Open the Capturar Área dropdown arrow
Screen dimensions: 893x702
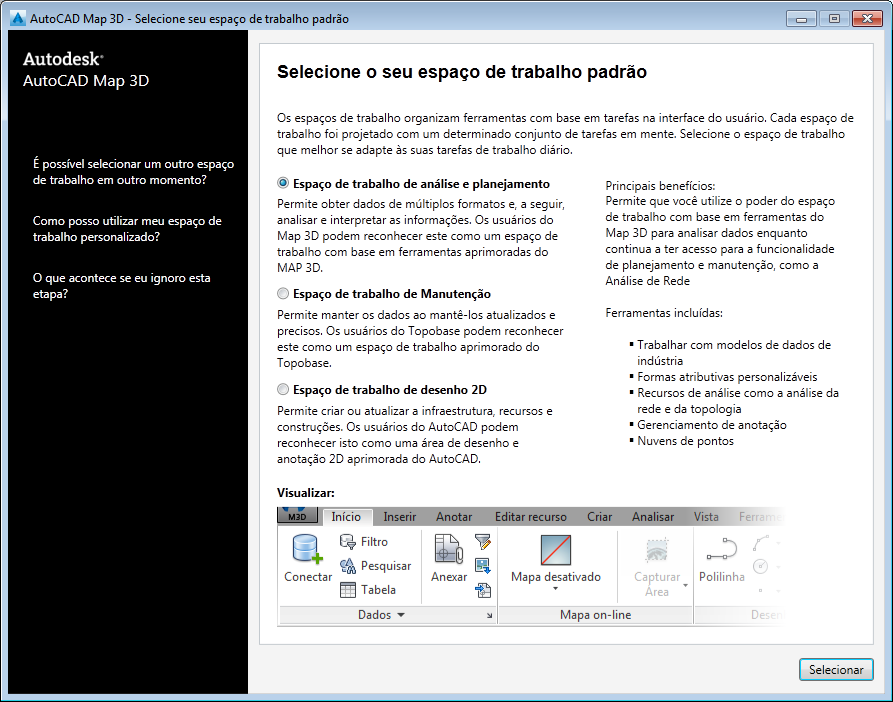click(685, 585)
